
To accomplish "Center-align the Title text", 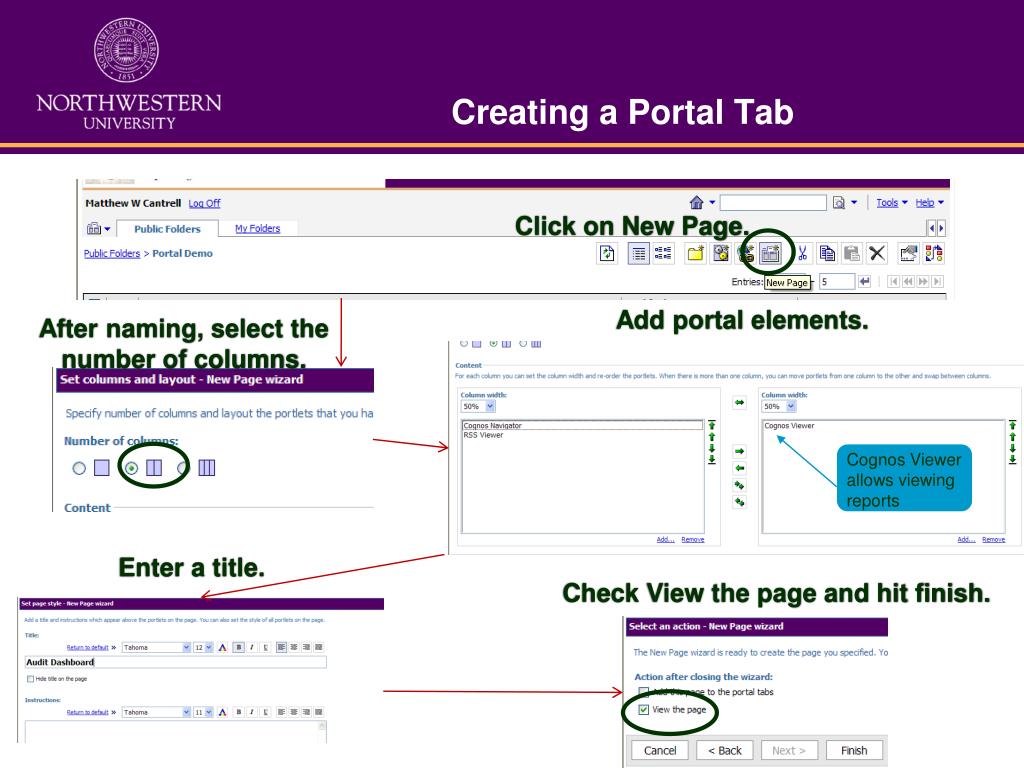I will pos(294,647).
